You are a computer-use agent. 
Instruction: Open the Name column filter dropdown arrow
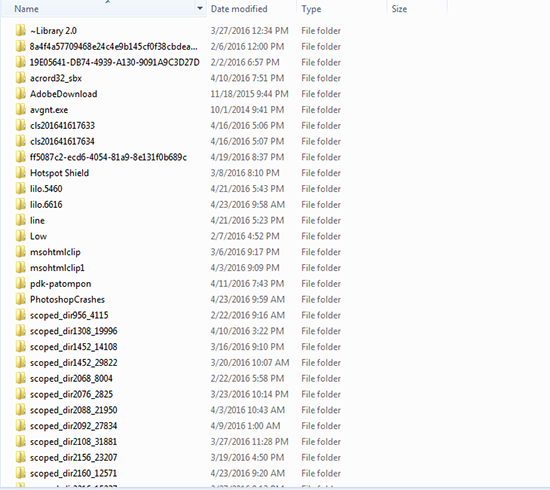pos(200,8)
